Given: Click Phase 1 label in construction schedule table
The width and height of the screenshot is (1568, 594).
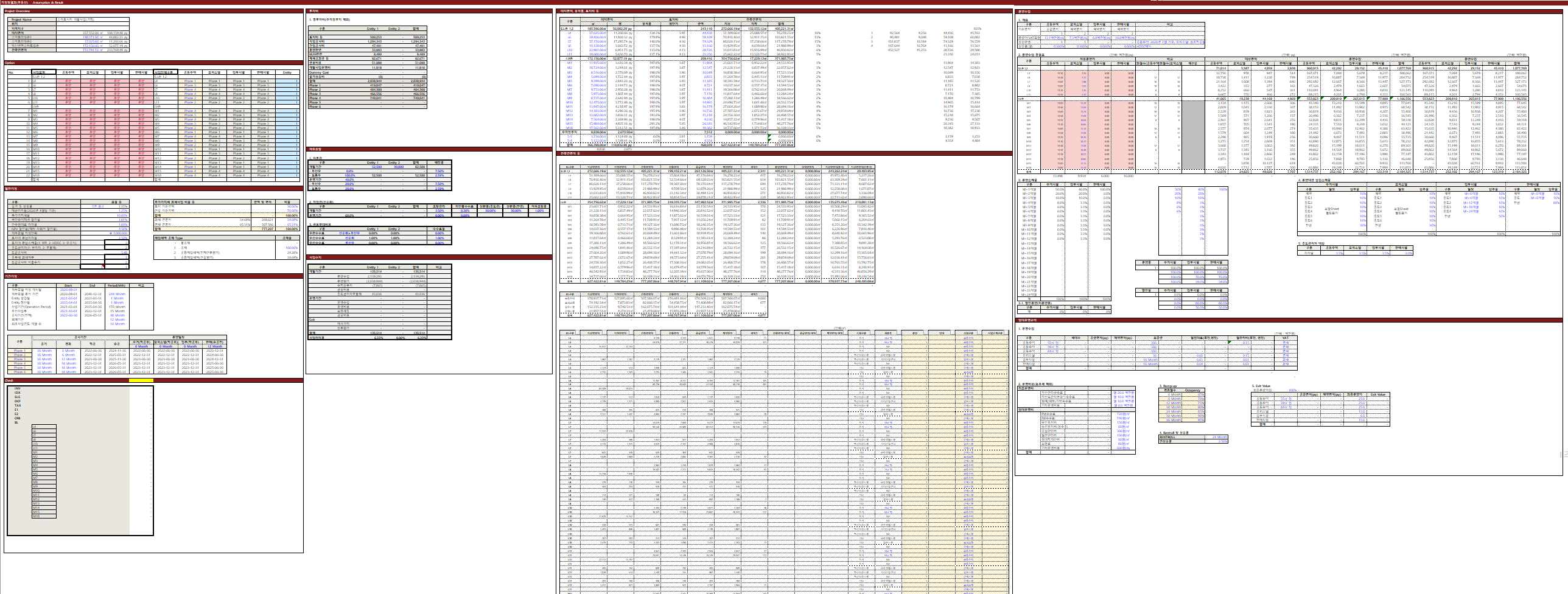Looking at the screenshot, I should point(19,351).
